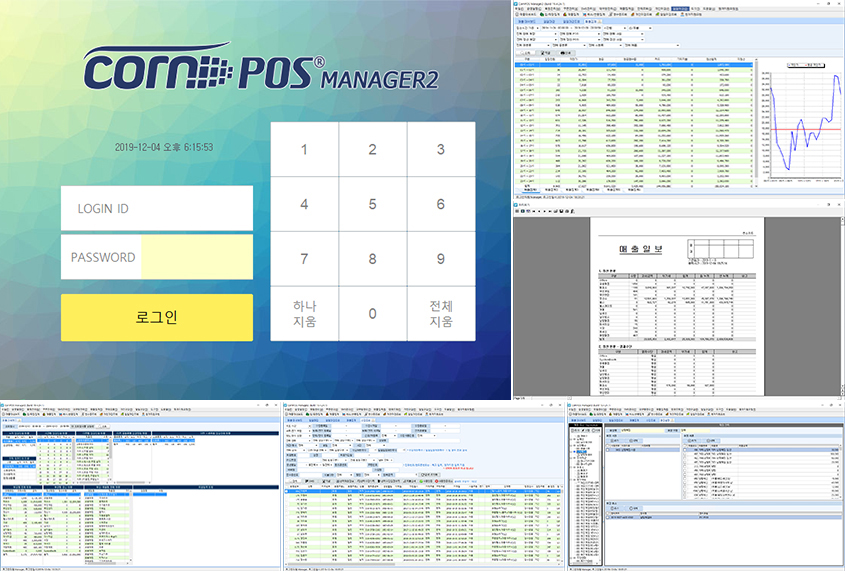Tap keypad number 1
This screenshot has height=573, width=845.
(x=304, y=149)
